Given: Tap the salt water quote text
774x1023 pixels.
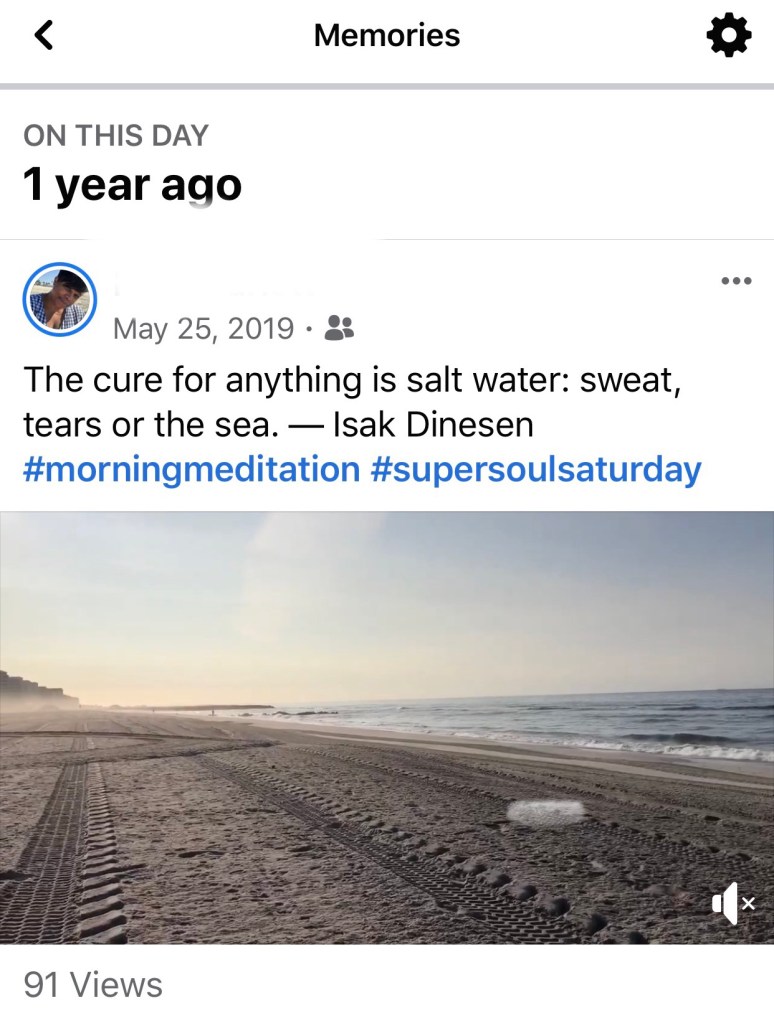Looking at the screenshot, I should [350, 381].
